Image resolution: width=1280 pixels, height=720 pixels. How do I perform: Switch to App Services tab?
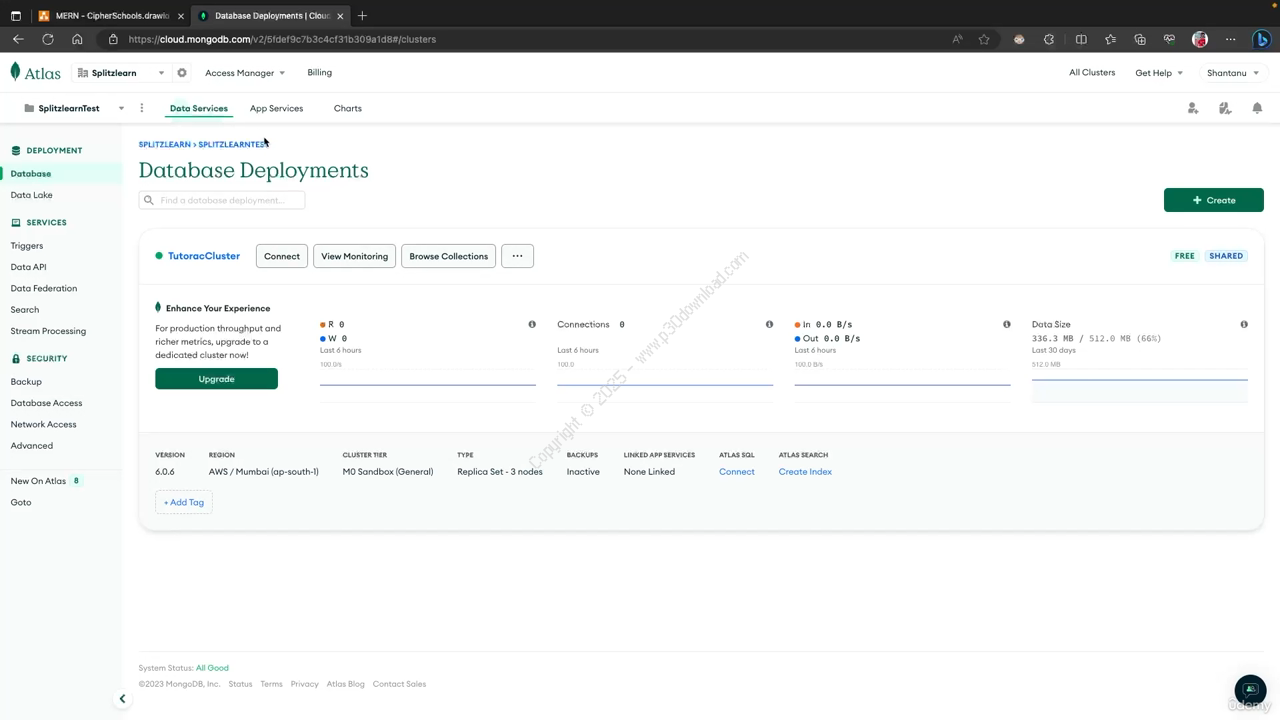tap(276, 108)
